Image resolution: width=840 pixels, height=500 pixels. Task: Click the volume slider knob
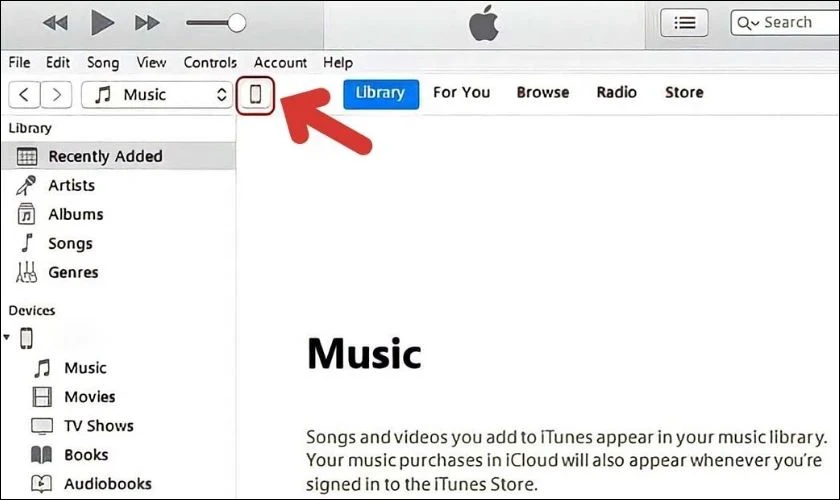click(236, 23)
